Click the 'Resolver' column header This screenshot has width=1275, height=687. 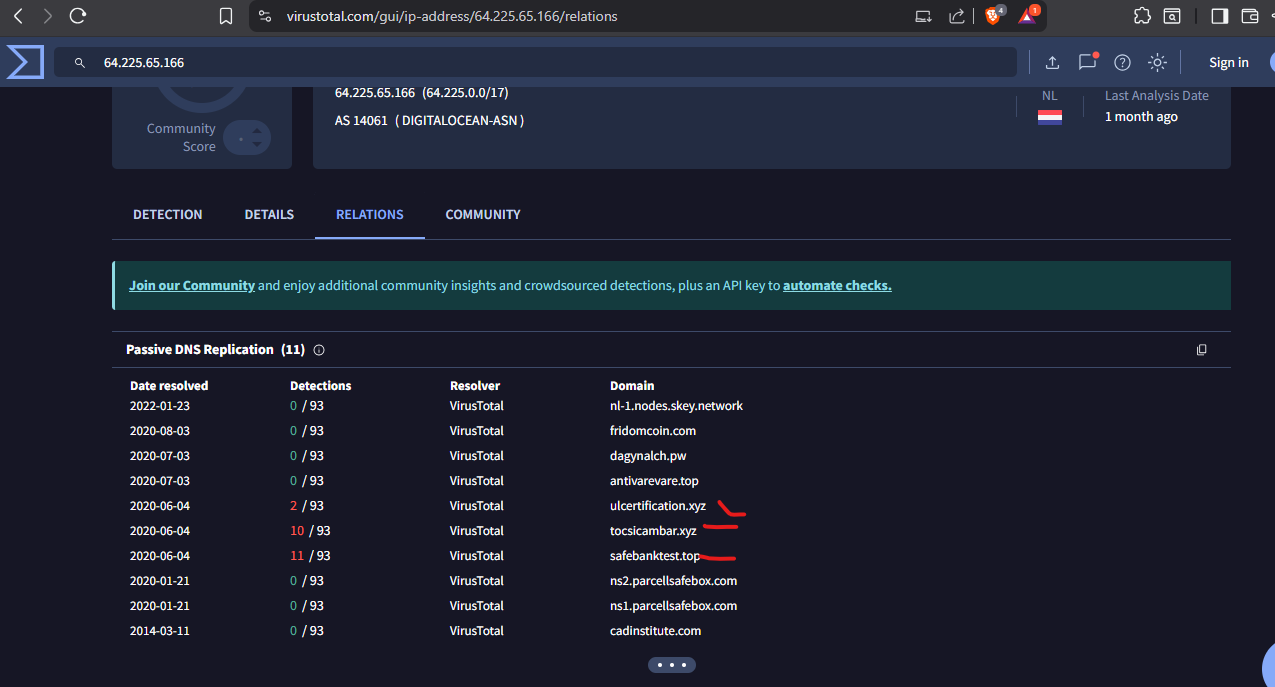pyautogui.click(x=475, y=385)
